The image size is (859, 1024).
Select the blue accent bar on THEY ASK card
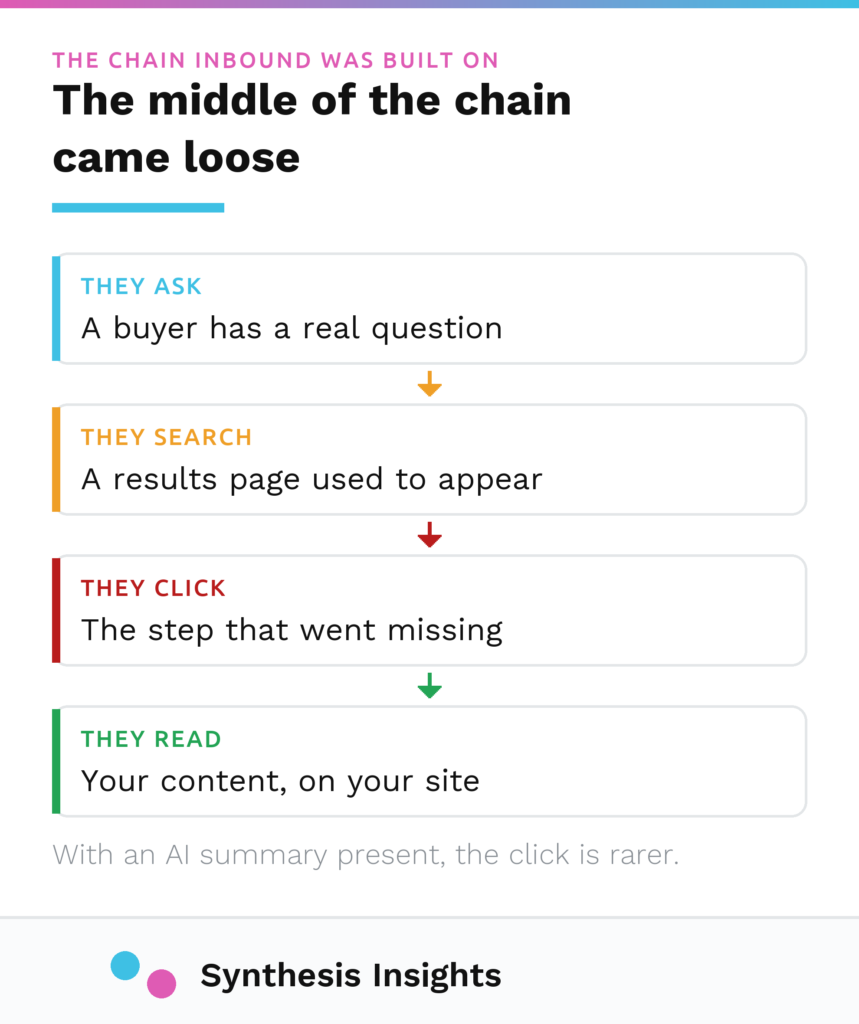[x=56, y=308]
